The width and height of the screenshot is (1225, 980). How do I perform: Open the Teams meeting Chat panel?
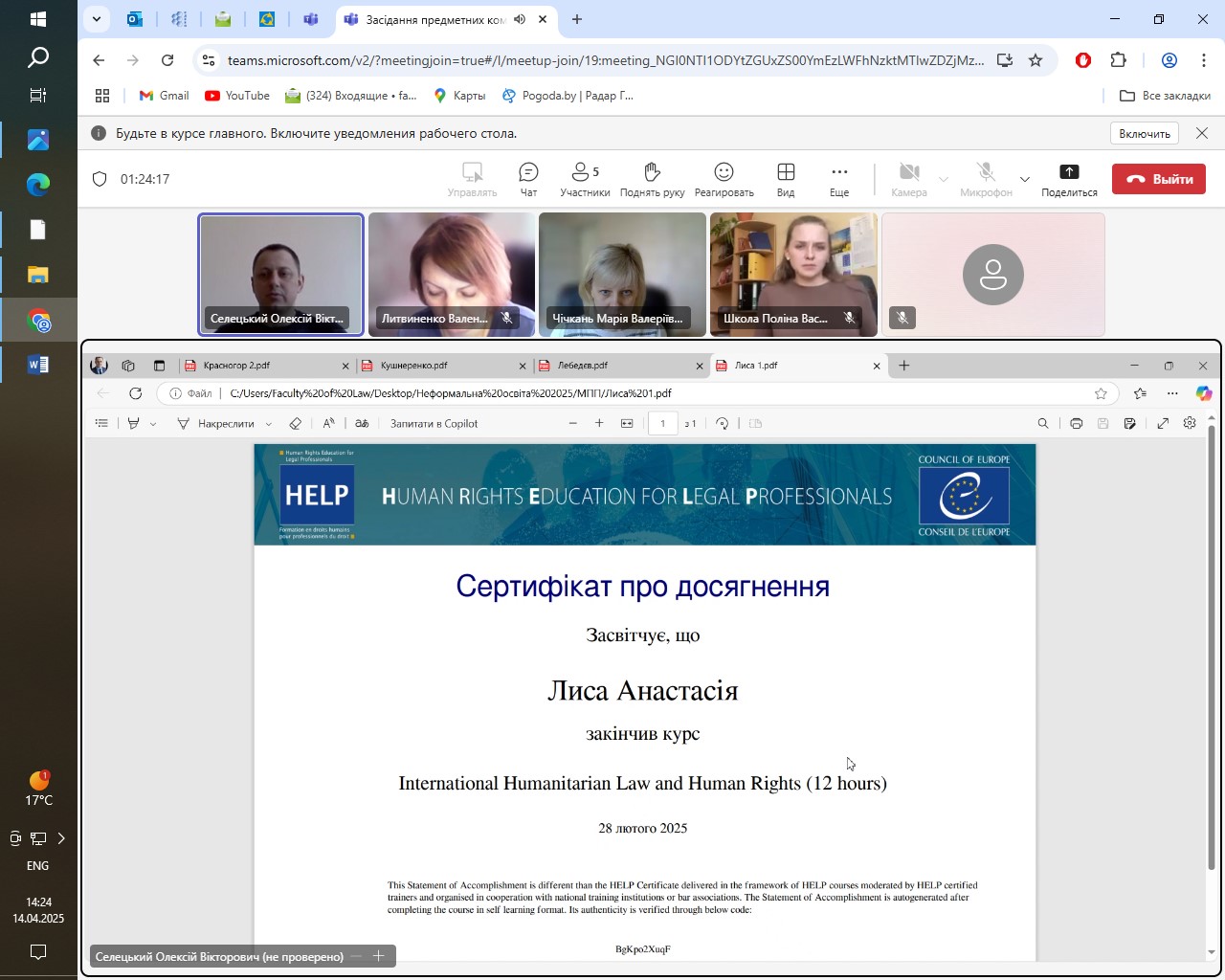pos(528,179)
